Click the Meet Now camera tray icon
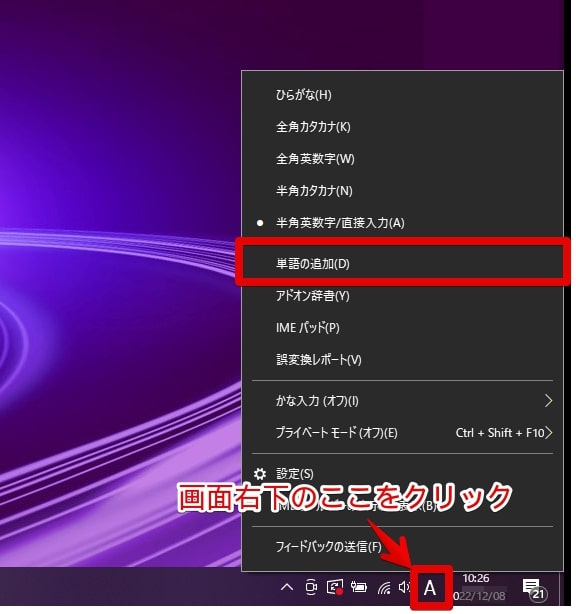Image resolution: width=576 pixels, height=614 pixels. [x=311, y=587]
